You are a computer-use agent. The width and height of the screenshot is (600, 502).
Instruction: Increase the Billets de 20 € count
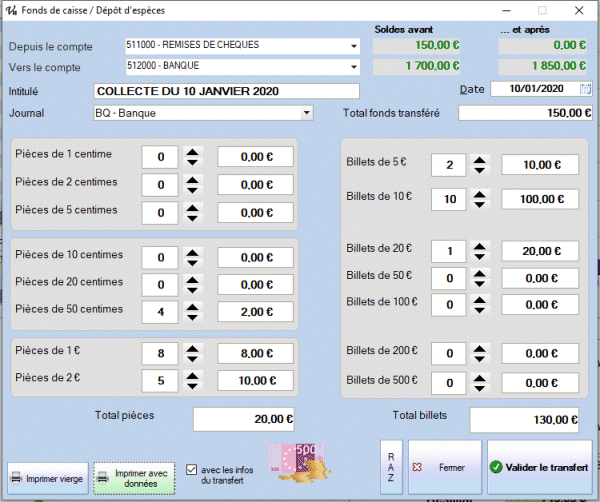[480, 246]
